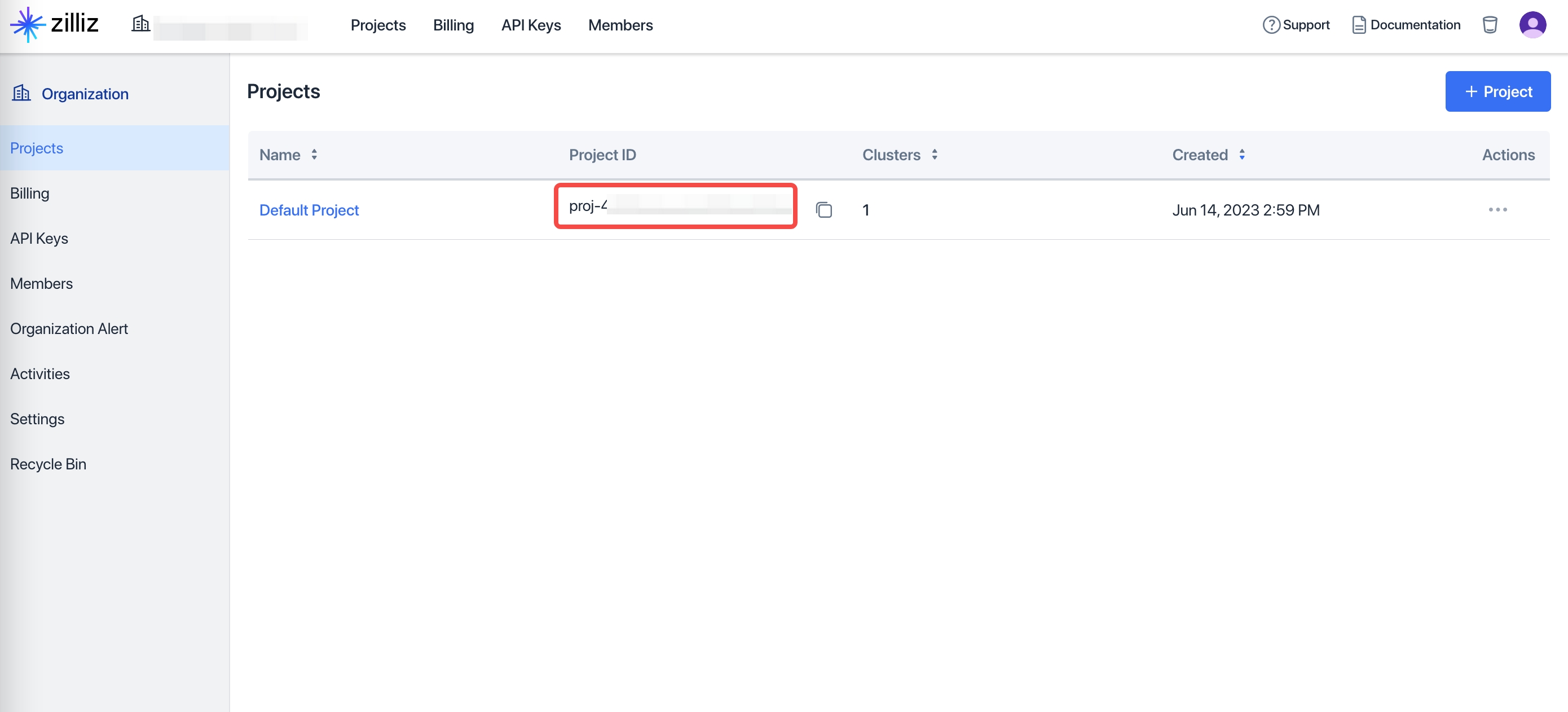The image size is (1568, 712).
Task: Open Organization Alert in the sidebar
Action: tap(69, 328)
